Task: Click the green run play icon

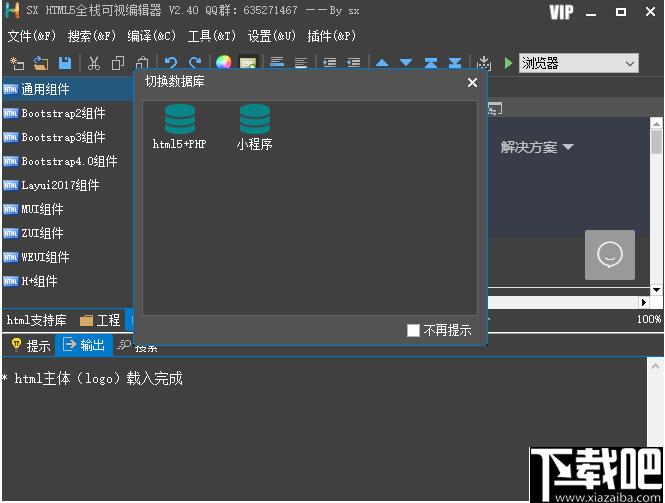Action: click(508, 63)
